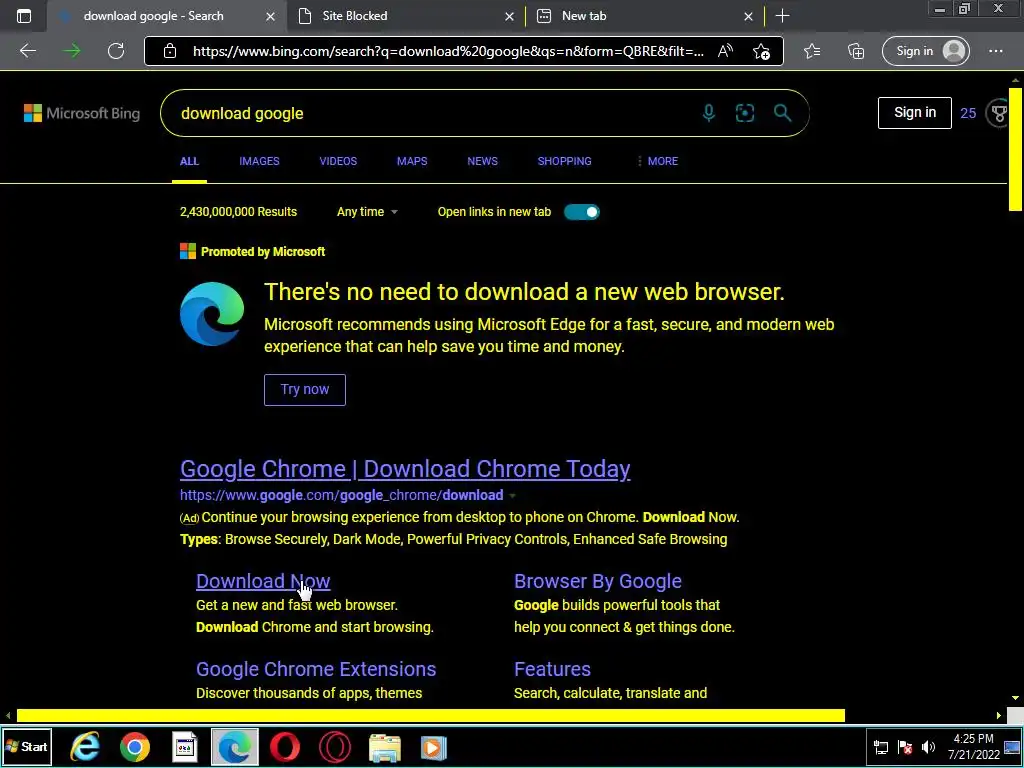1024x768 pixels.
Task: Open media player taskbar icon
Action: tap(434, 747)
